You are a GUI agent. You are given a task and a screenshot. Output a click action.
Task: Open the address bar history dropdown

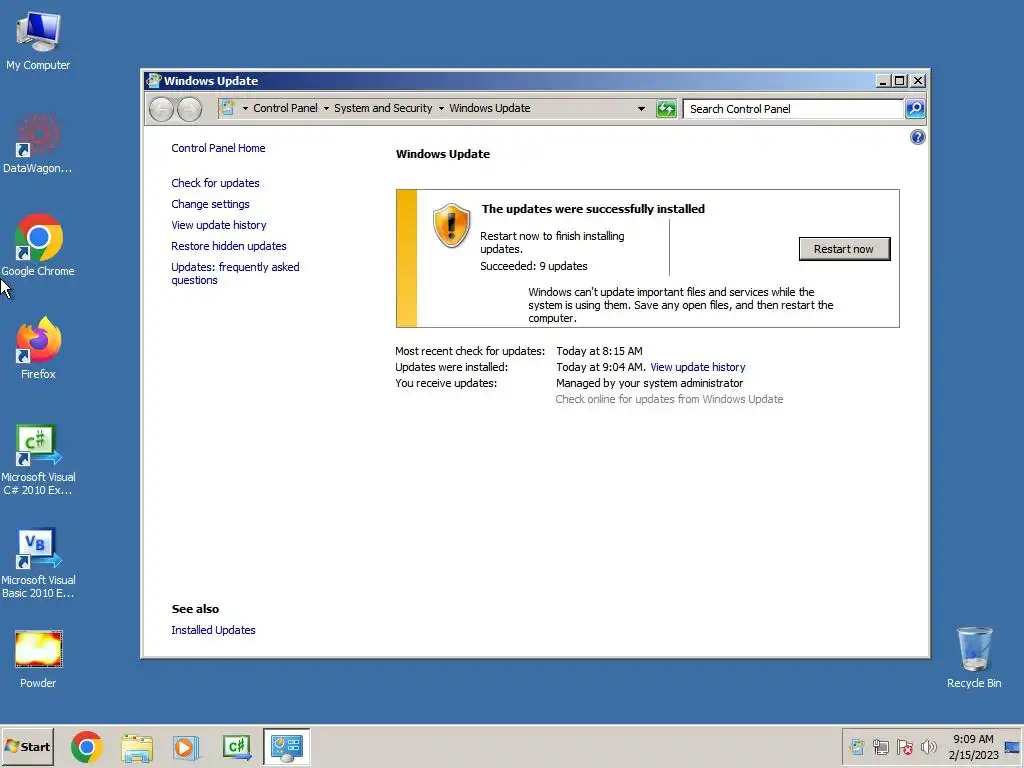click(641, 108)
